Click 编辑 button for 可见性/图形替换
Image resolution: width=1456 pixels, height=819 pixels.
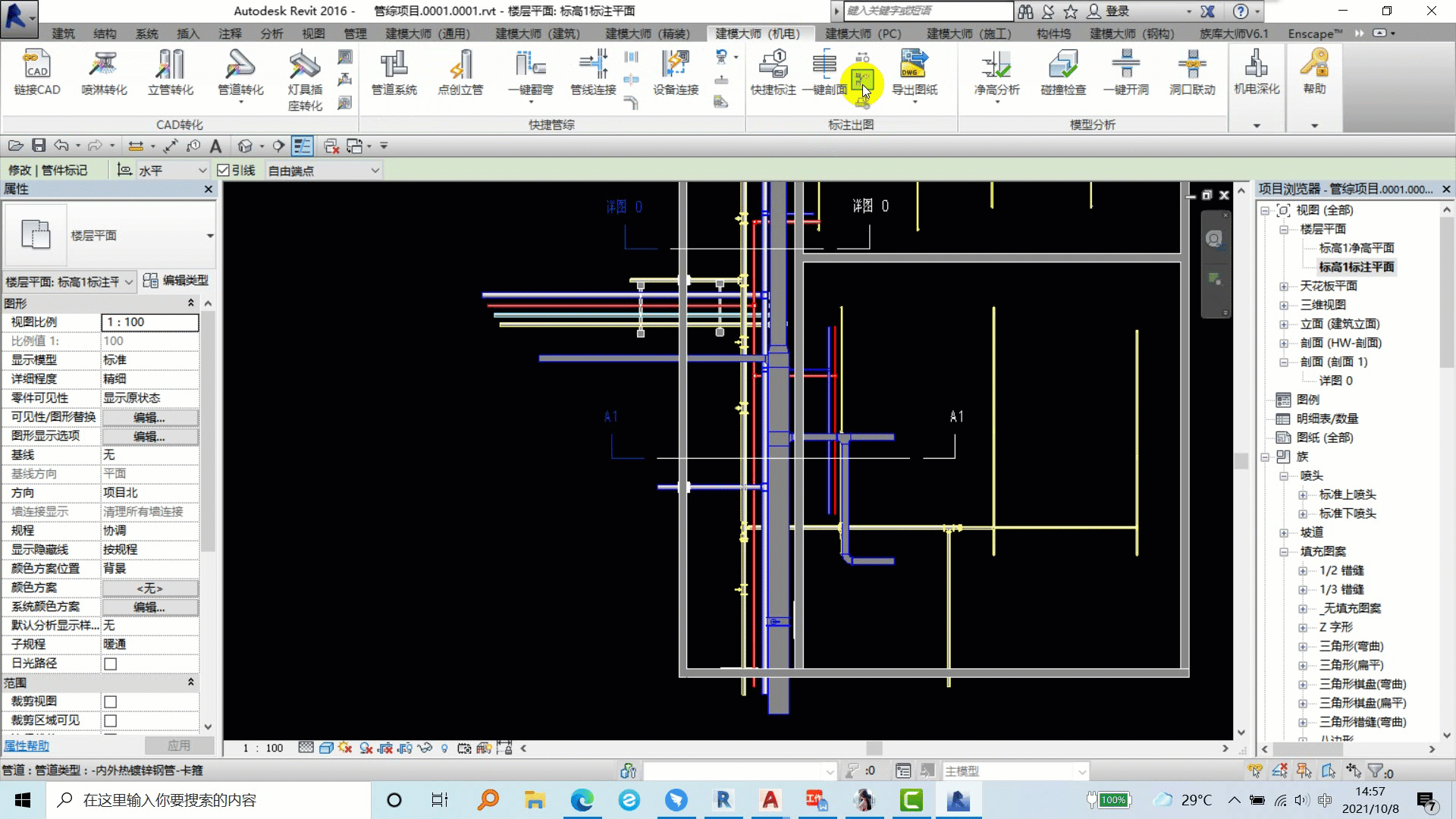tap(149, 418)
